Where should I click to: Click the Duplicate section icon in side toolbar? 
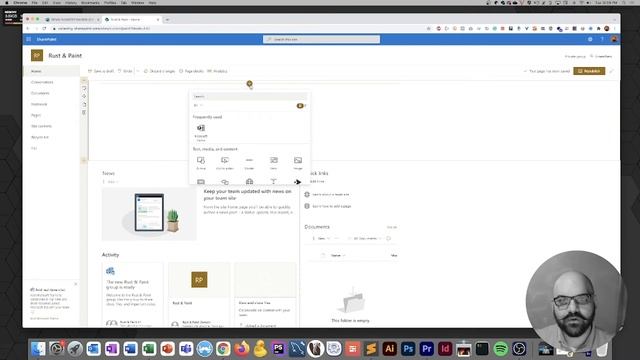click(84, 104)
